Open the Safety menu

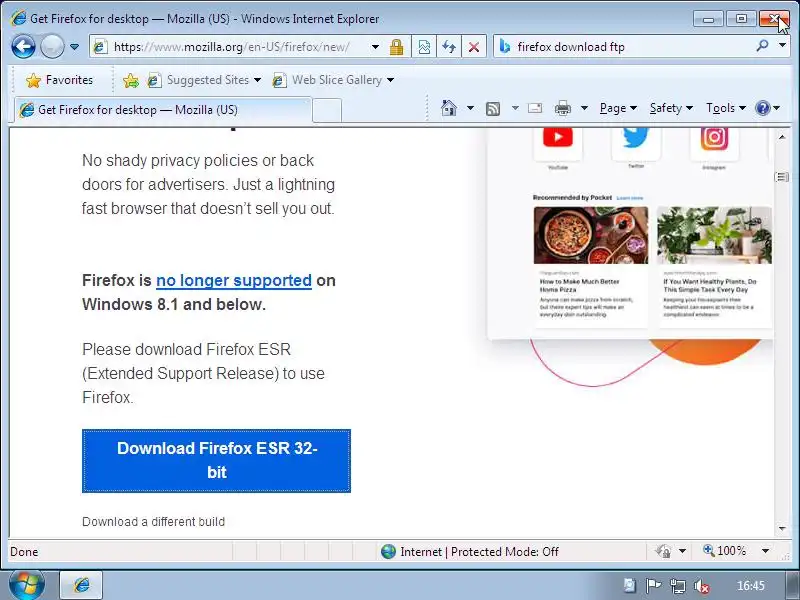click(x=671, y=108)
